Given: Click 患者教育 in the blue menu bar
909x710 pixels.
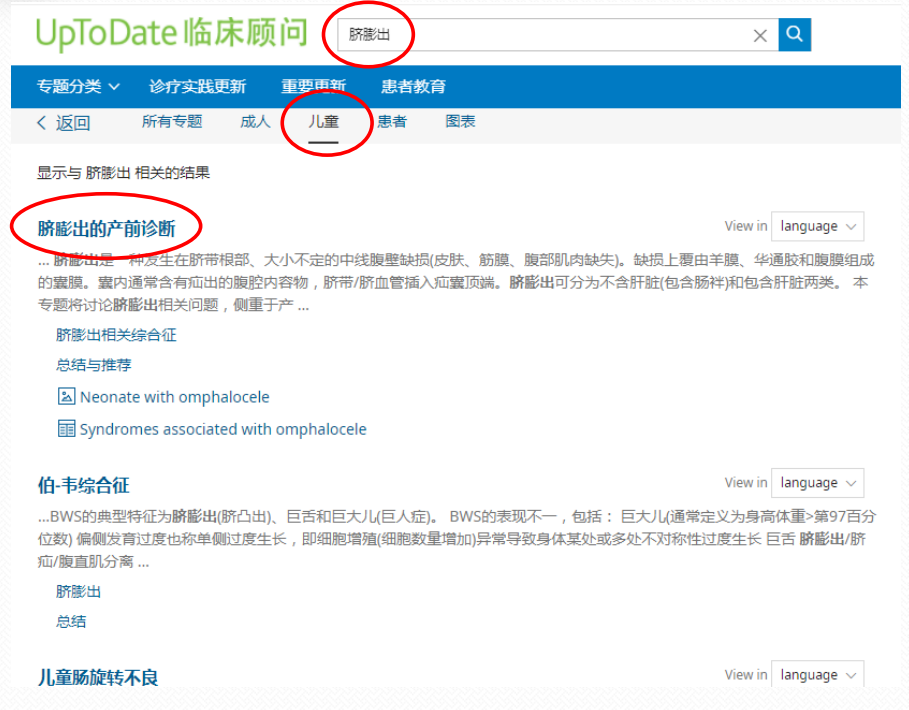Looking at the screenshot, I should pos(414,87).
